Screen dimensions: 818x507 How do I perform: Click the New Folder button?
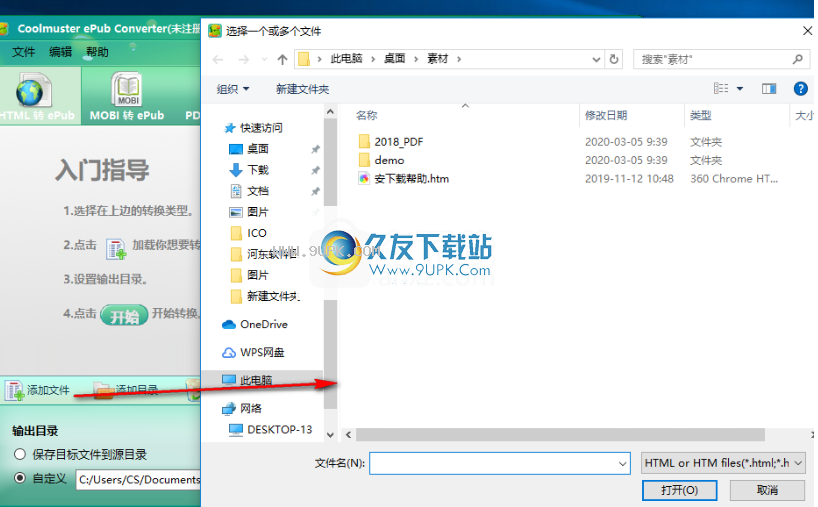click(302, 89)
